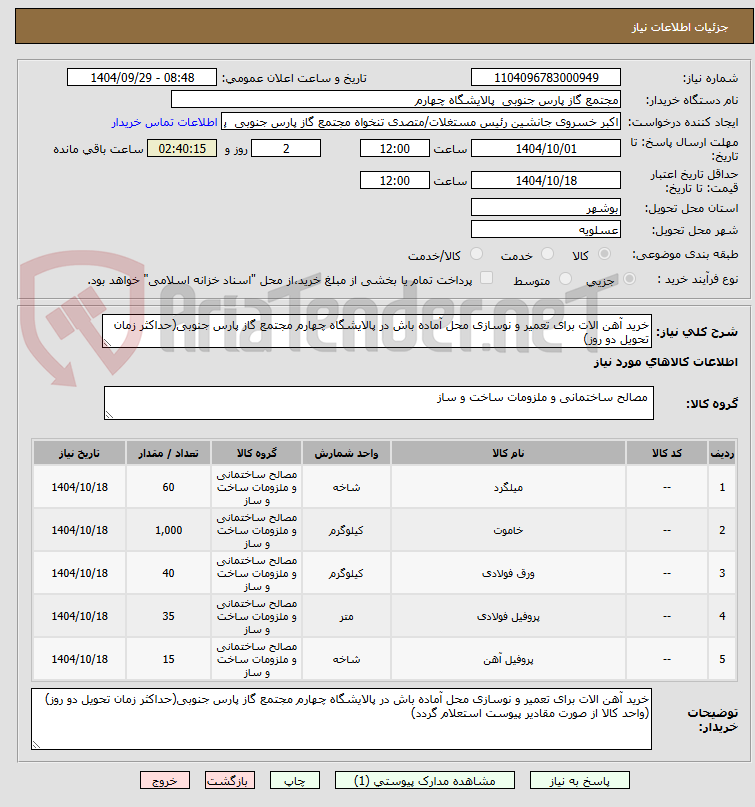The height and width of the screenshot is (807, 755).
Task: Click the چاپ print button
Action: click(x=295, y=781)
